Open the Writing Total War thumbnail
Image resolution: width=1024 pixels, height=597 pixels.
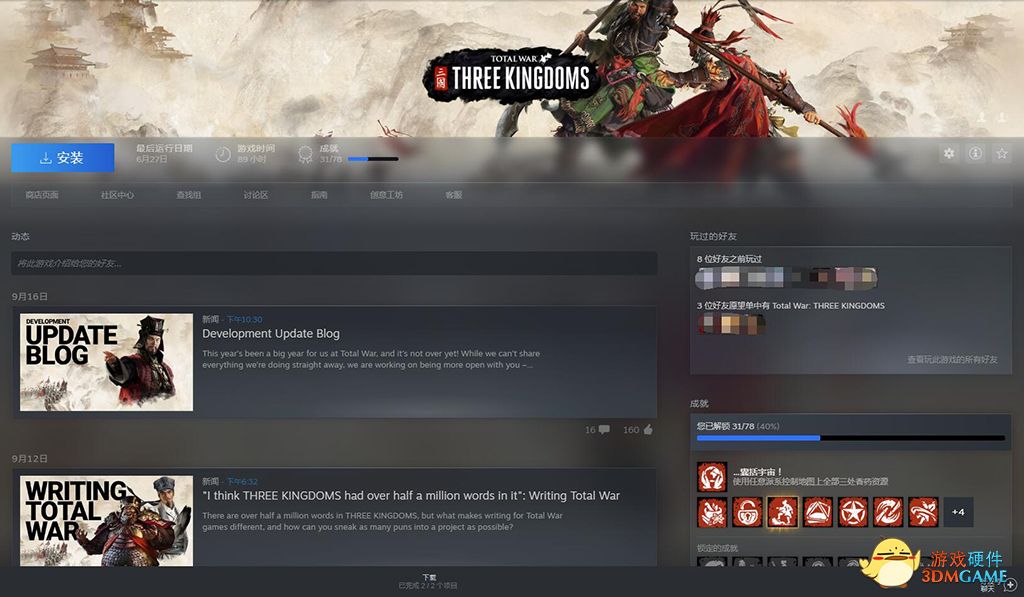click(x=106, y=521)
